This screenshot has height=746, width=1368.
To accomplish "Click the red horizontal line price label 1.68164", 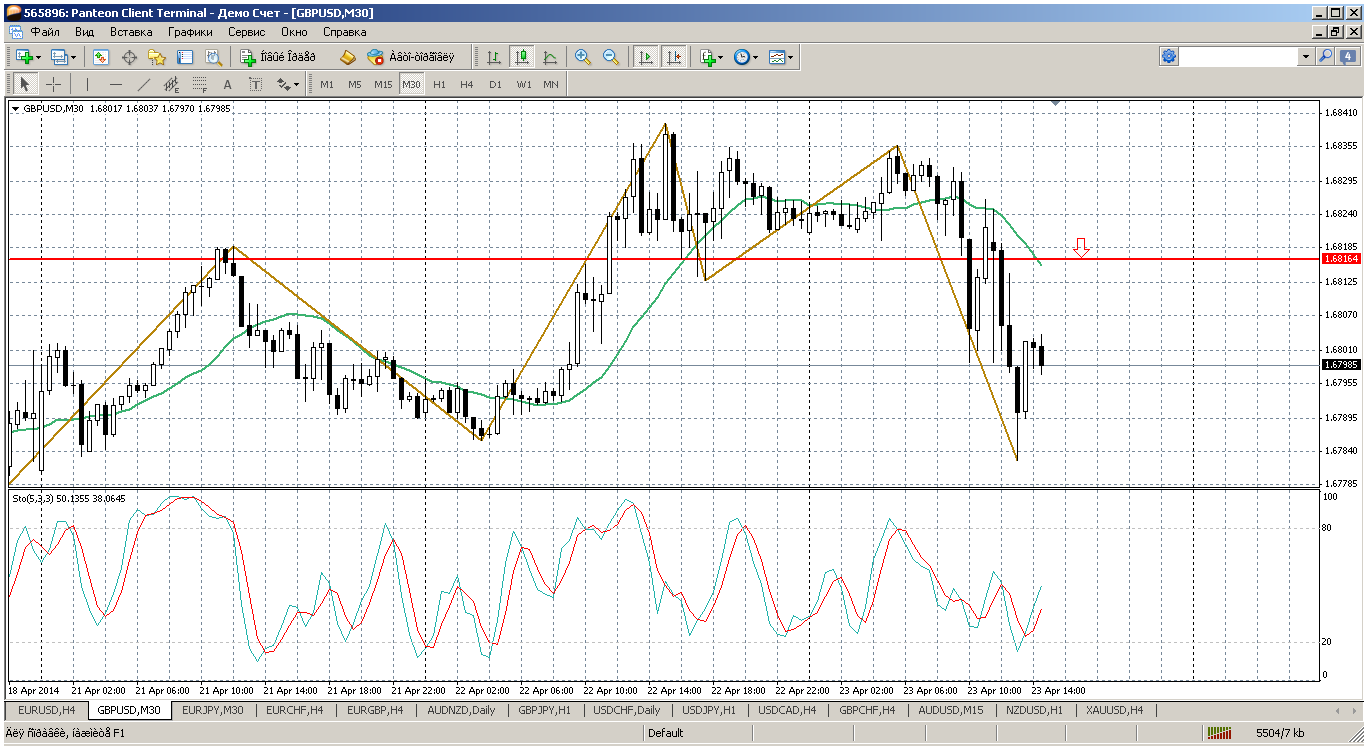I will (1340, 259).
